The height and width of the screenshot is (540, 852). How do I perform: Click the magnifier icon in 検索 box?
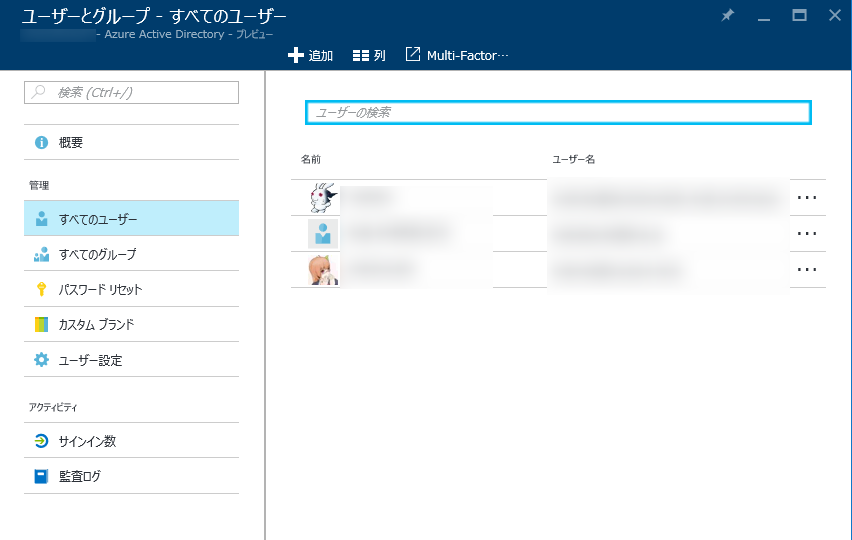click(38, 92)
